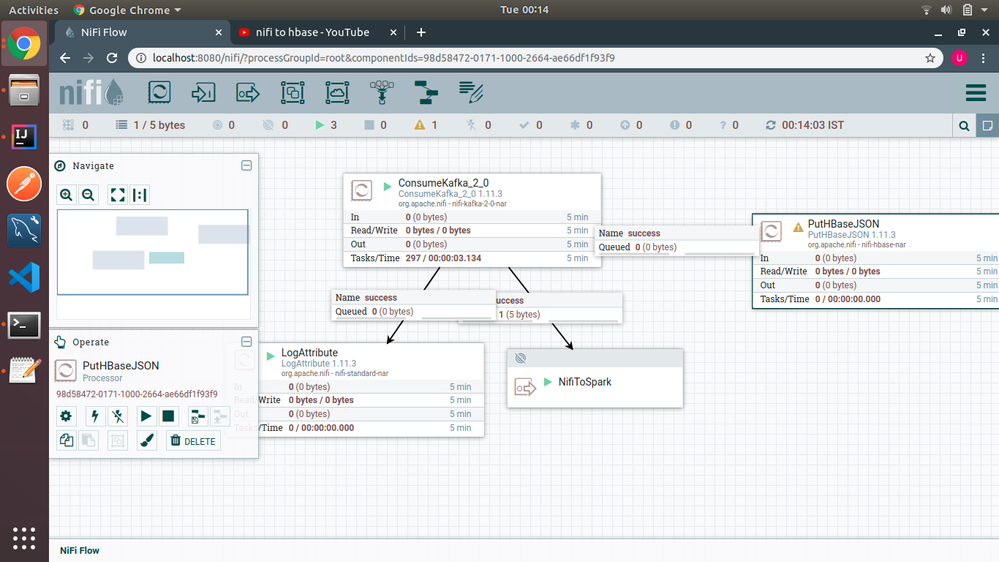Click the invalid components warning count
This screenshot has height=562, width=999.
[x=426, y=126]
